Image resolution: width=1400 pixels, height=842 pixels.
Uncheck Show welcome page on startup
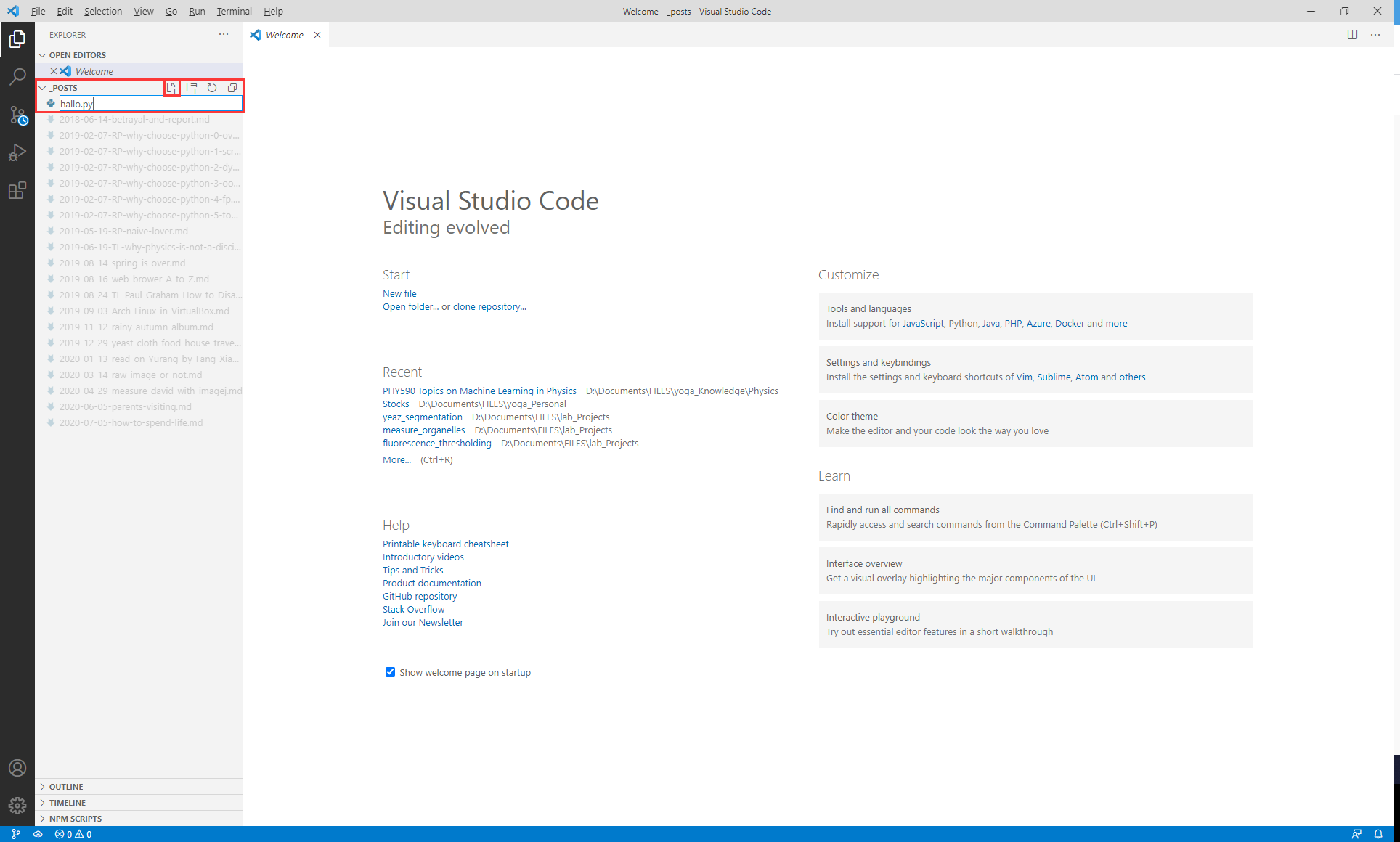[390, 672]
